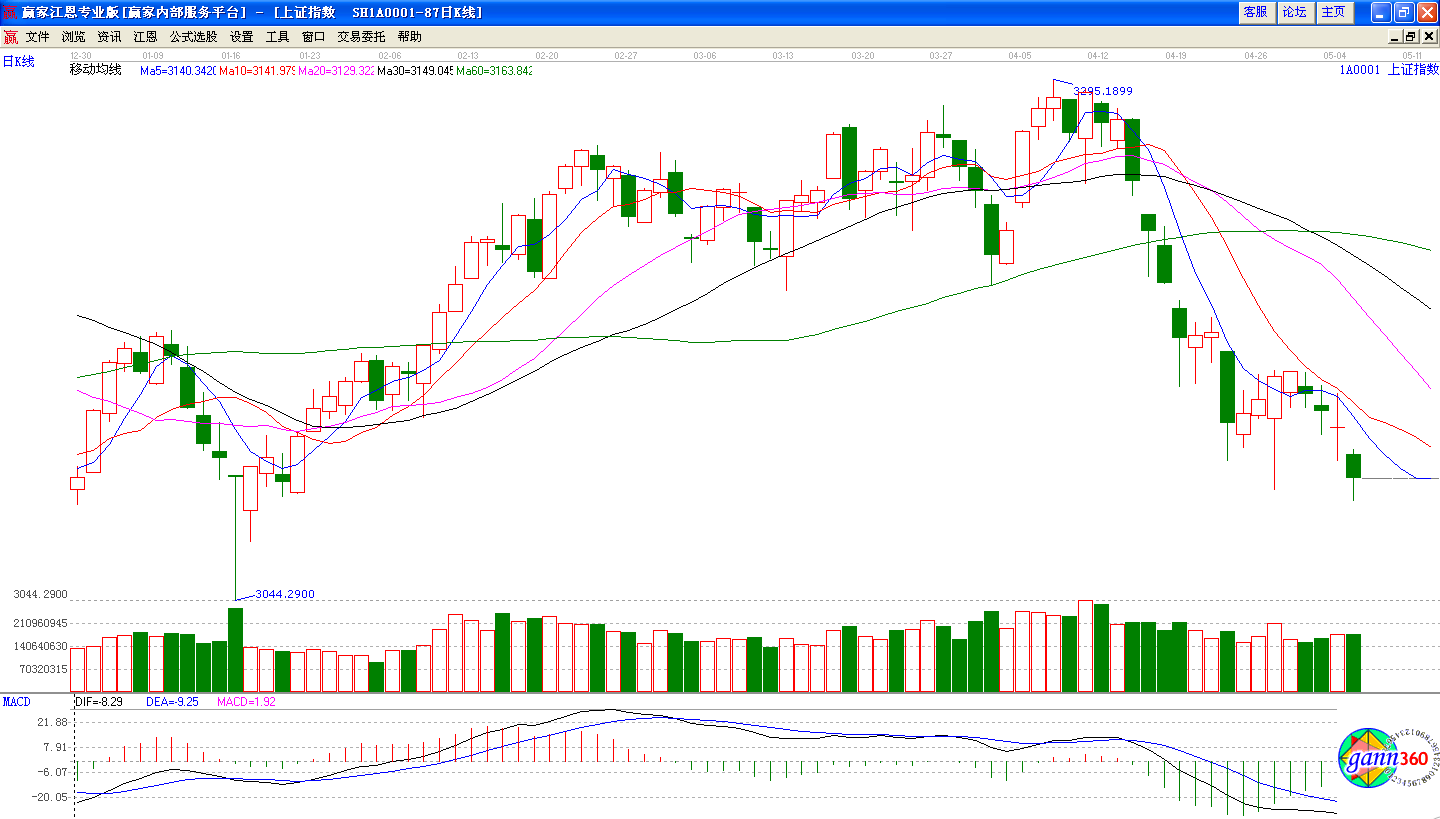Screen dimensions: 1440x819
Task: Click the Ma20=3129.32 value
Action: coord(336,71)
